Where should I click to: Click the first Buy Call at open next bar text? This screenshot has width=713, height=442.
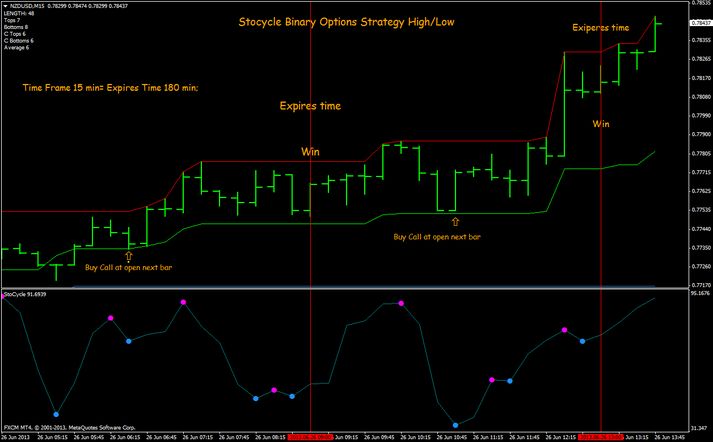pos(128,267)
